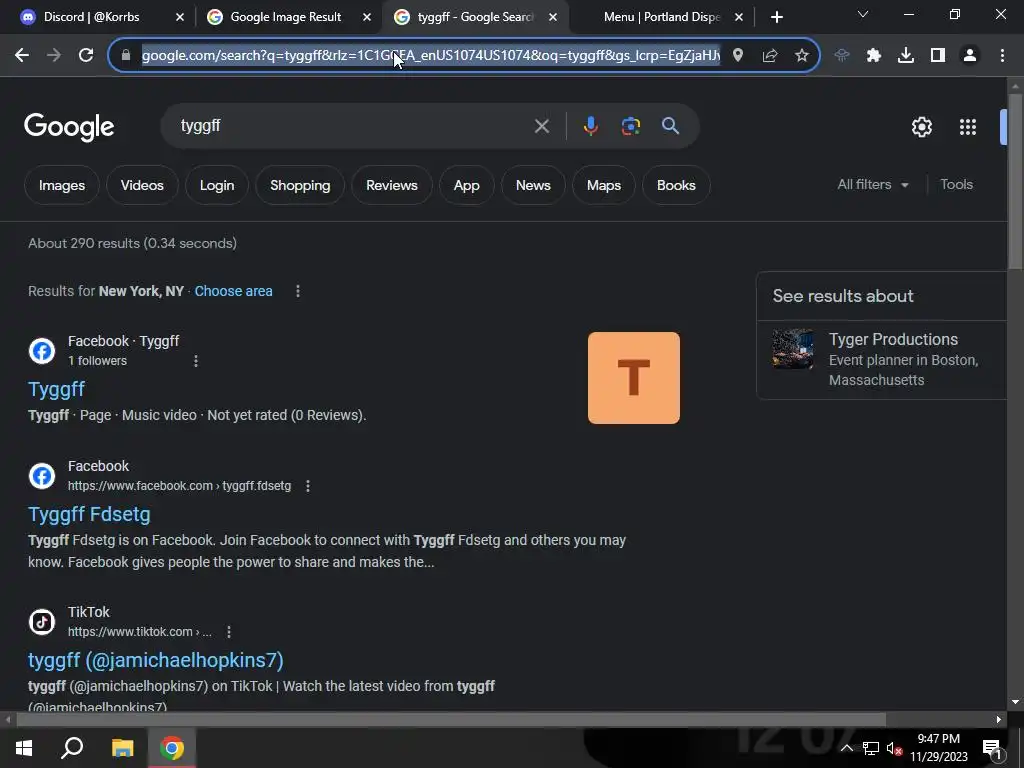This screenshot has width=1024, height=768.
Task: Open tyggff (@jamichaelhopkins7) TikTok result
Action: [156, 660]
